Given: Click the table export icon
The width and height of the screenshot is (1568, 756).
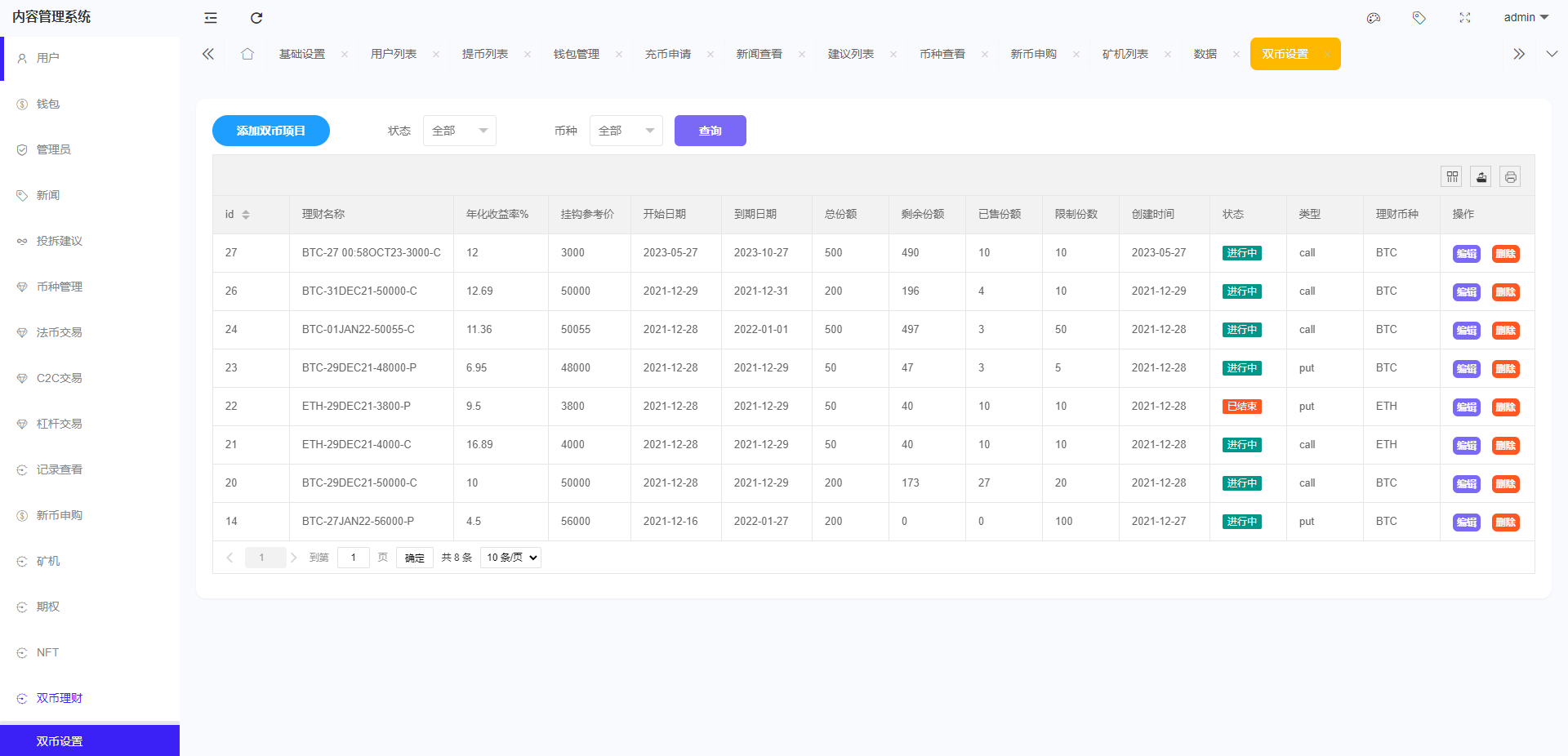Looking at the screenshot, I should 1481,176.
